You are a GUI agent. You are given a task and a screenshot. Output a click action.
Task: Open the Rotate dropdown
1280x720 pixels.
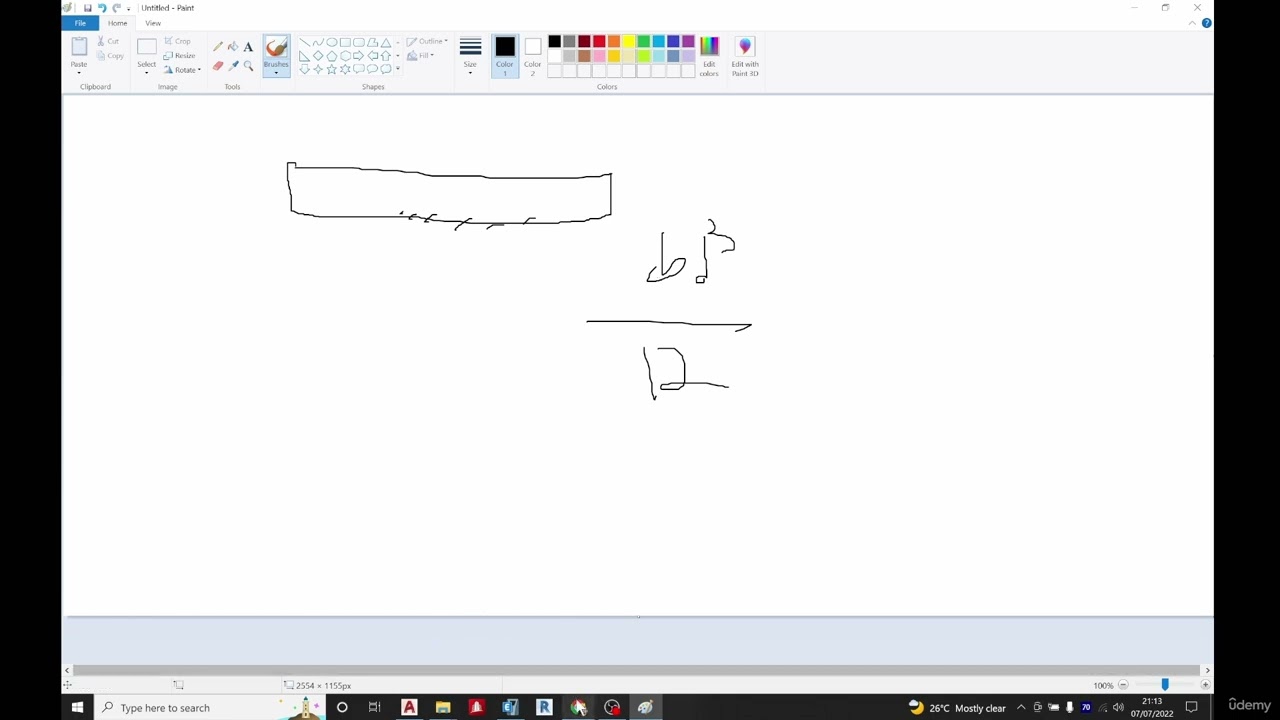[x=183, y=70]
